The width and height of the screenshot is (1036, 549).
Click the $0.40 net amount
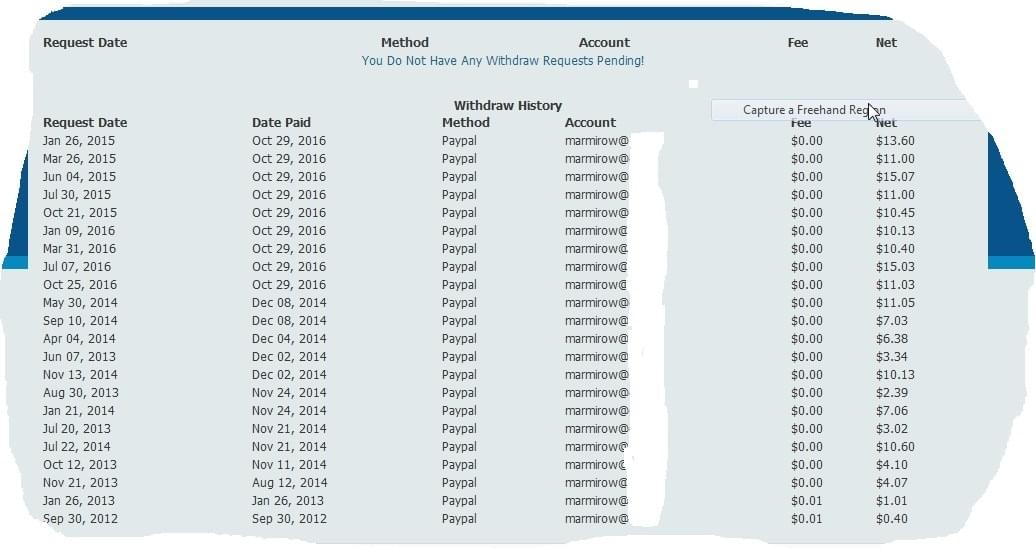point(892,519)
